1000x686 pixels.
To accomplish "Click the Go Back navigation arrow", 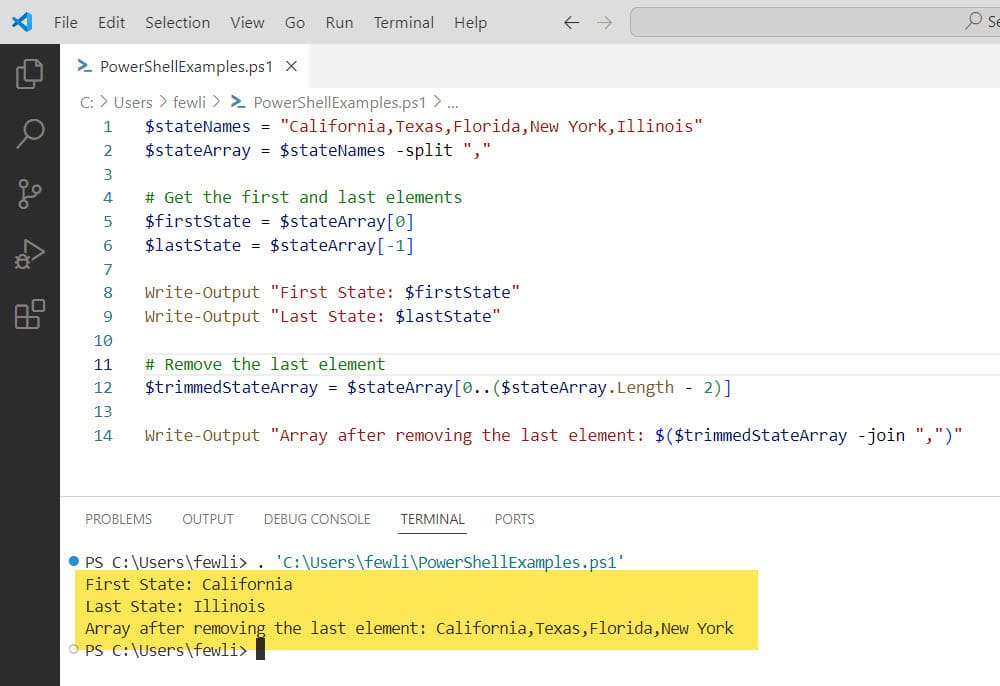I will 571,21.
